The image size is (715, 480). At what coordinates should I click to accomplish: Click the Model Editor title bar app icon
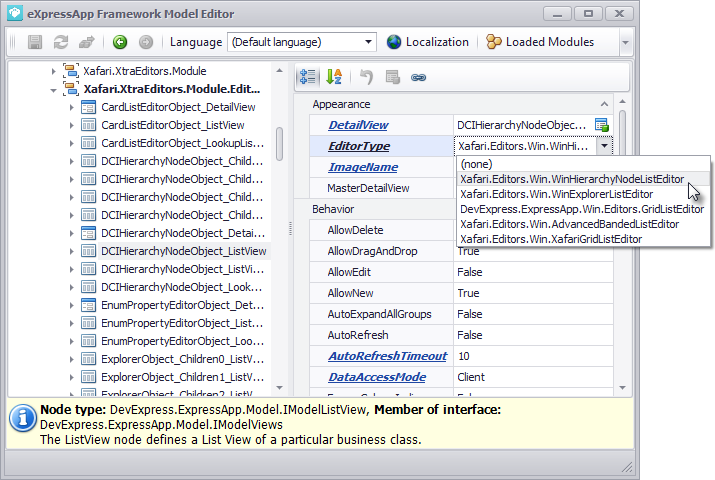pyautogui.click(x=15, y=13)
